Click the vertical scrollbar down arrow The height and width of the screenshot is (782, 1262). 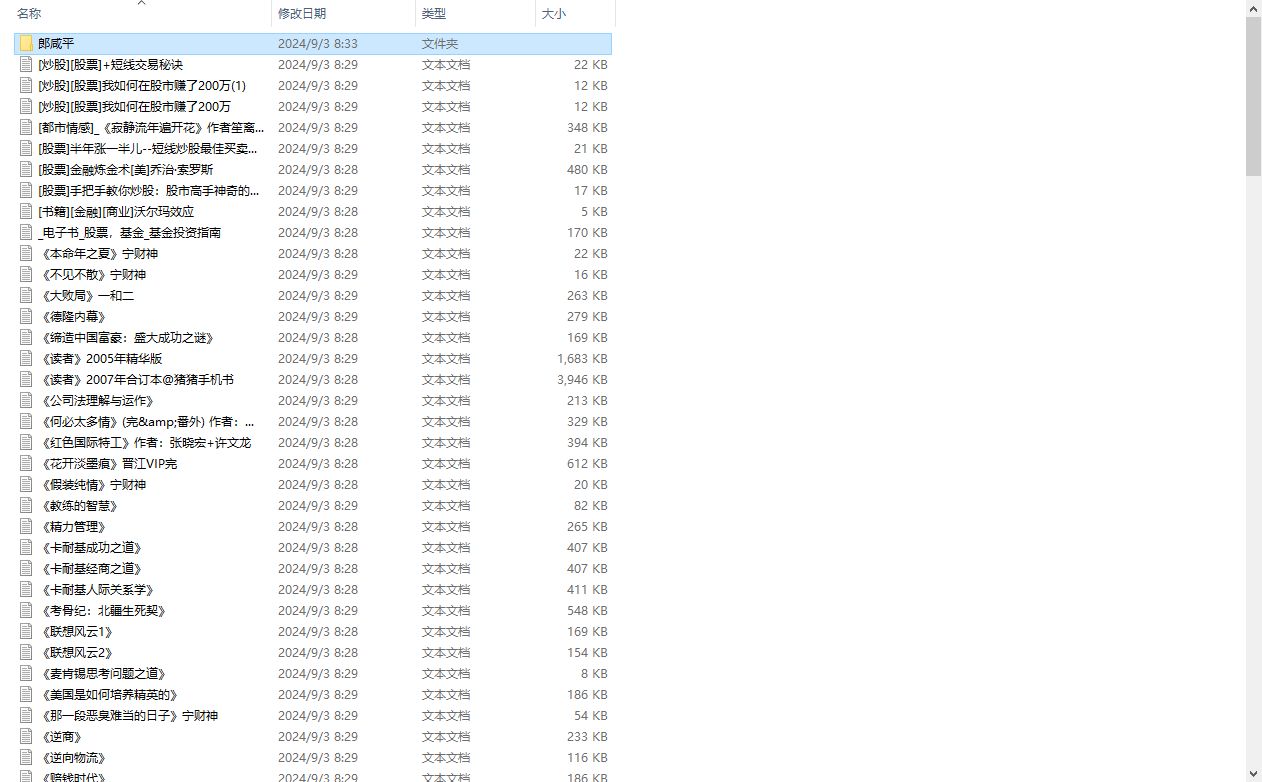[x=1254, y=773]
